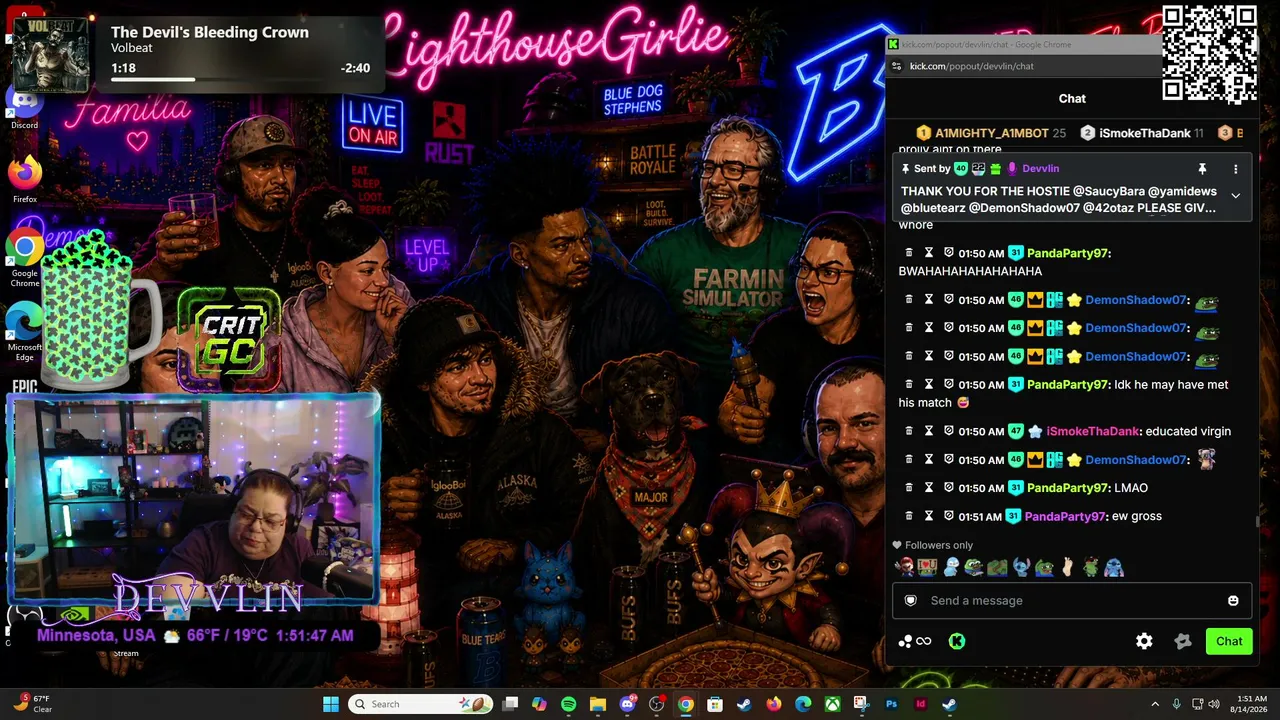Screen dimensions: 1280x720
Task: Expand the pinned THANK YOU message
Action: click(x=1235, y=196)
